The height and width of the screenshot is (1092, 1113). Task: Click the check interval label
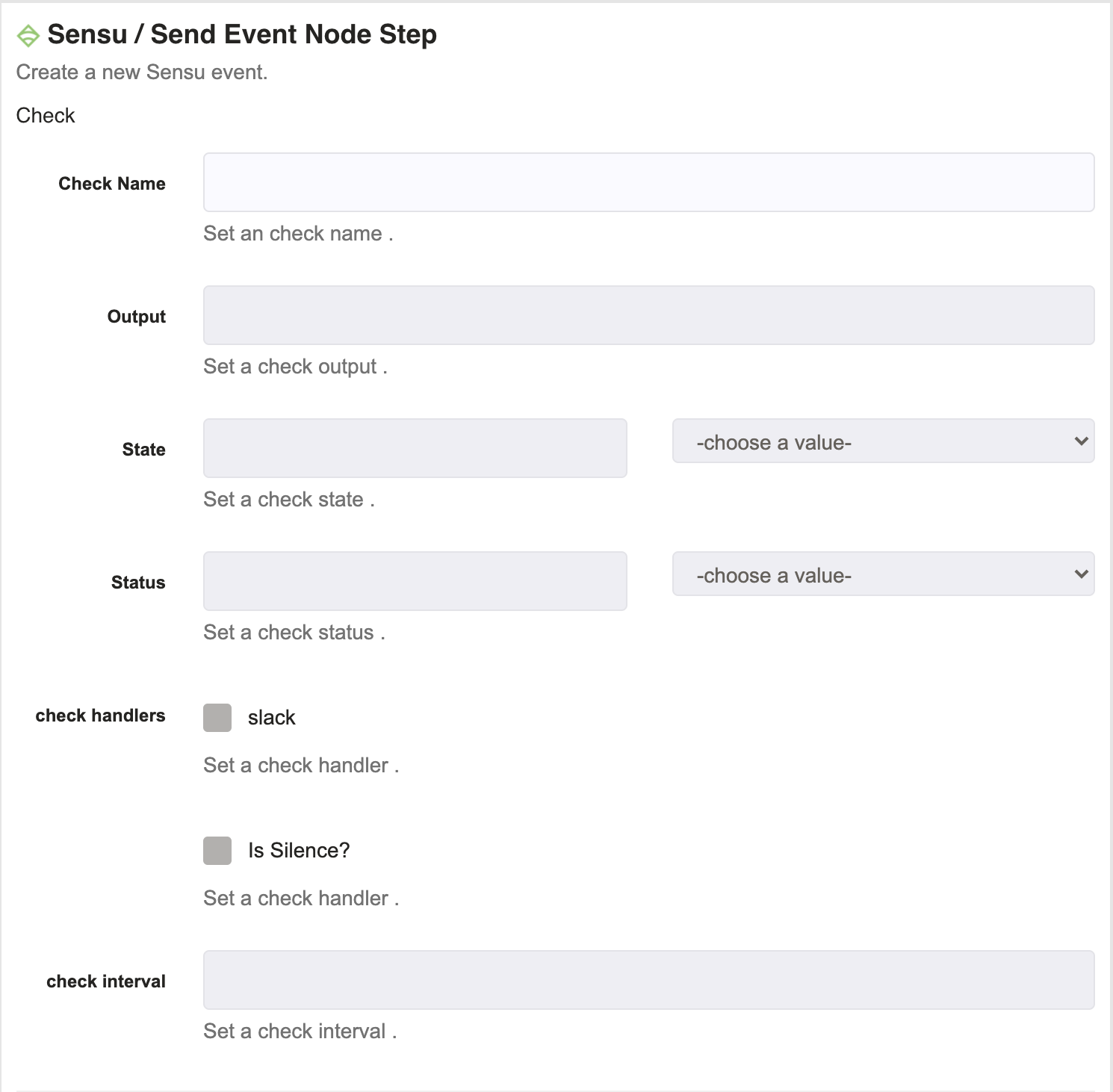106,981
